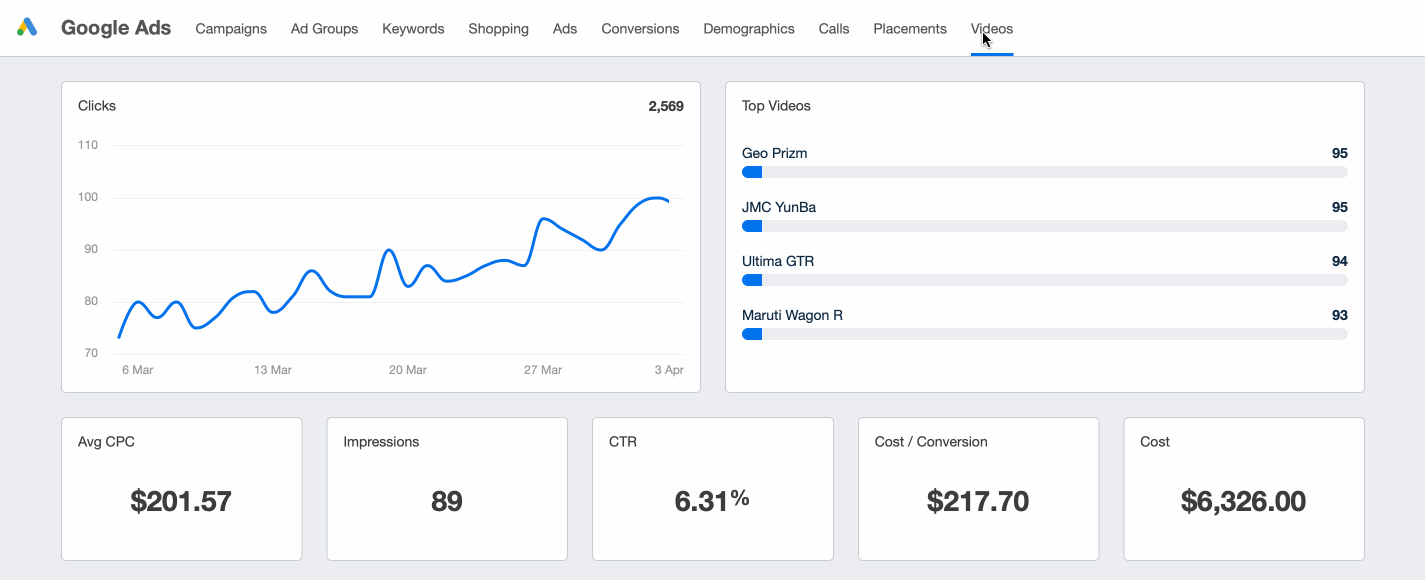Click the Cost / Conversion label

coord(931,442)
